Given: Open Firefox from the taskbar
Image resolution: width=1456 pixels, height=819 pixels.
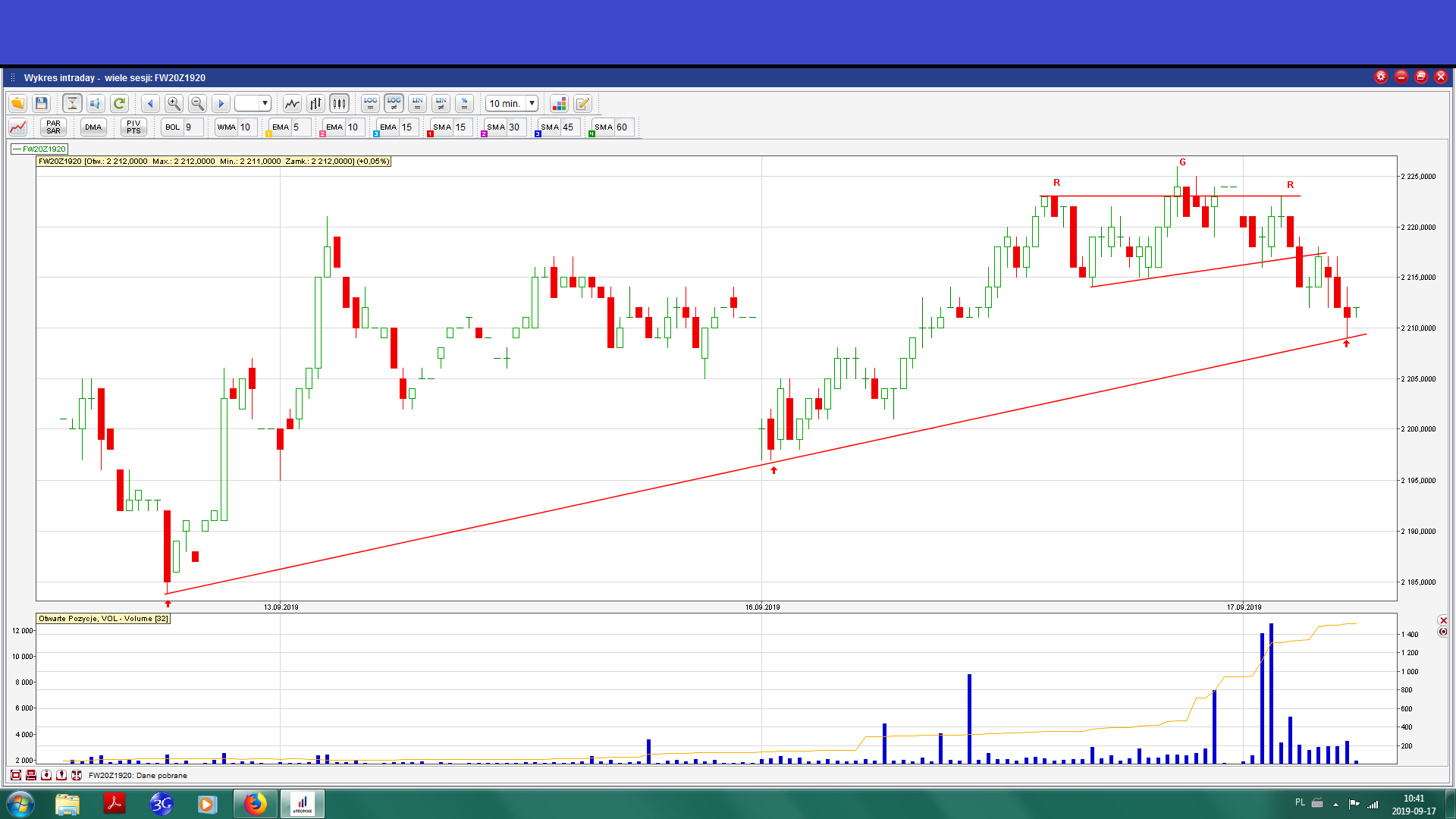Looking at the screenshot, I should (256, 804).
